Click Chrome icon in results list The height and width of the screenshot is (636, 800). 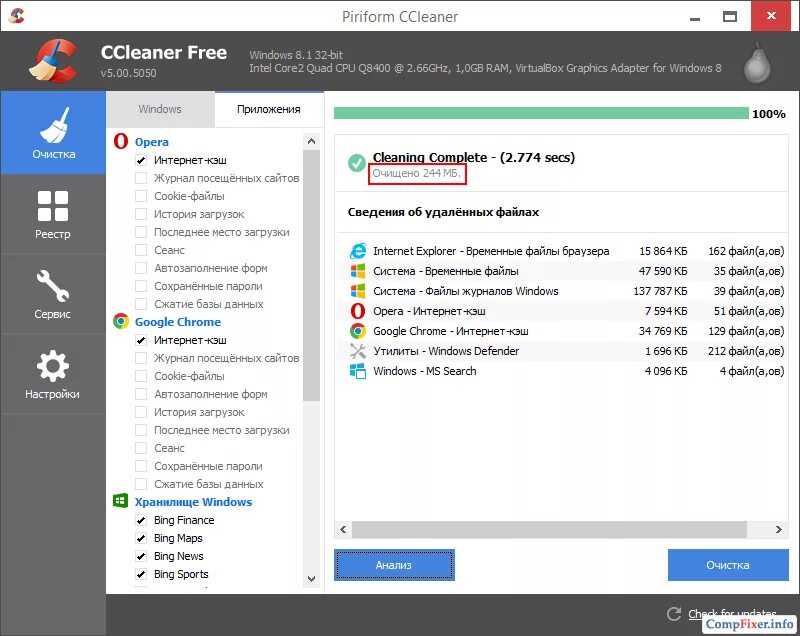358,331
